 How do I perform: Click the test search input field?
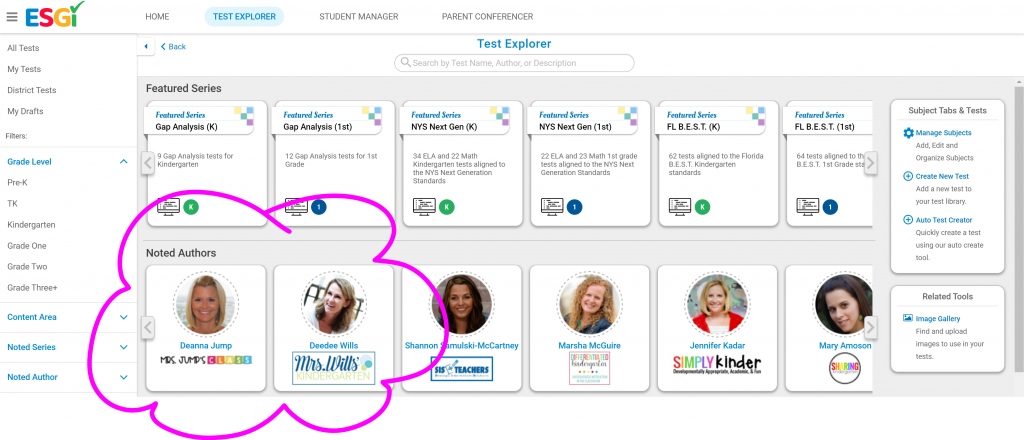pyautogui.click(x=514, y=63)
